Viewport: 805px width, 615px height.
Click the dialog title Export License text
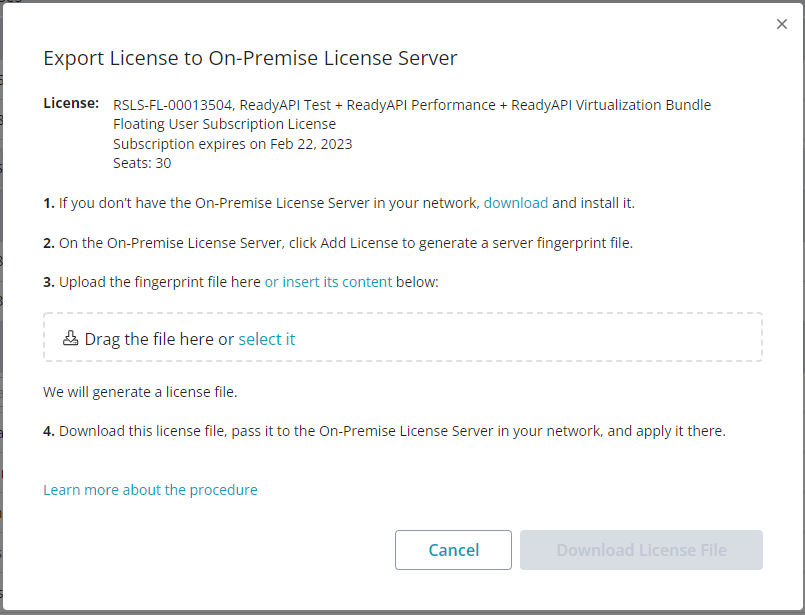point(249,58)
